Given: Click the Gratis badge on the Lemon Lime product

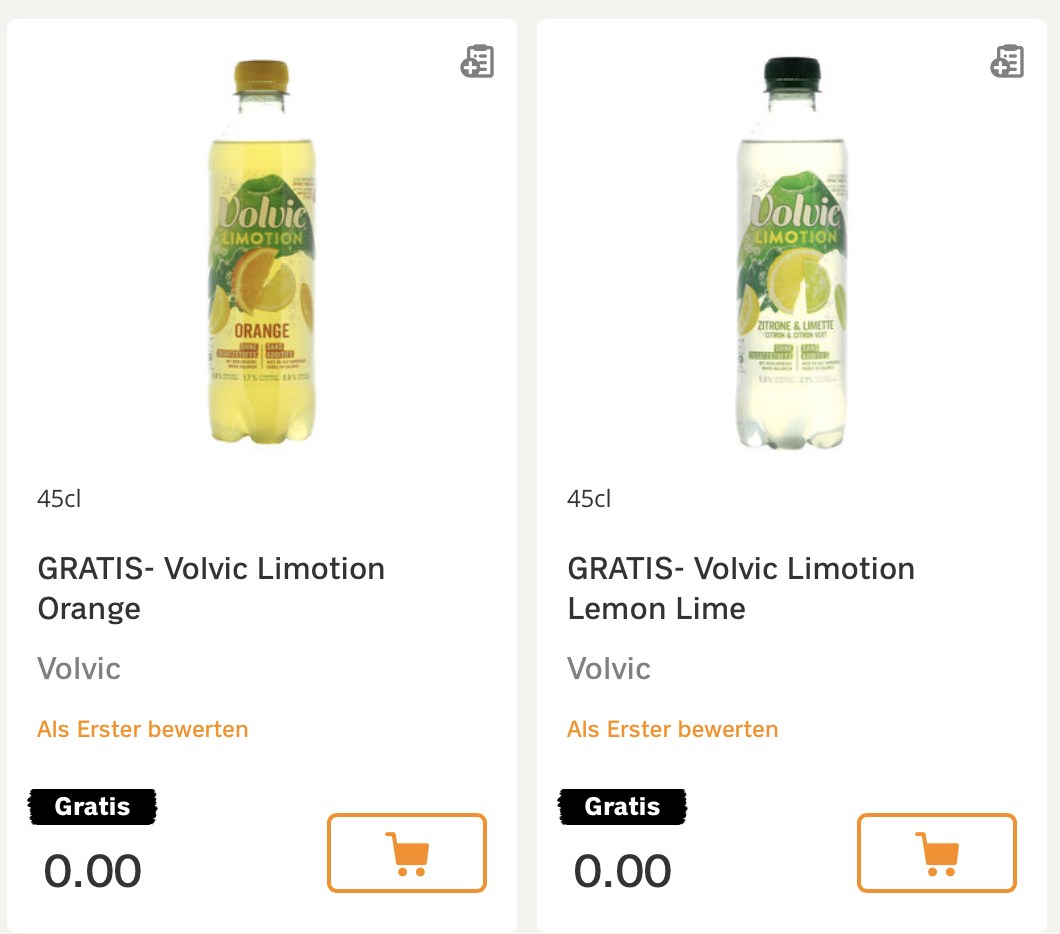Looking at the screenshot, I should 622,806.
